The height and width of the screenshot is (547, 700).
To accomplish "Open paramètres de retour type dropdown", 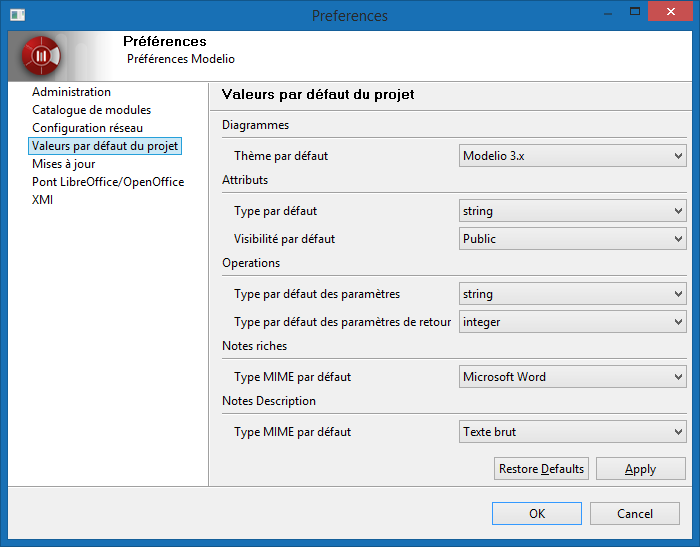I will click(x=572, y=322).
